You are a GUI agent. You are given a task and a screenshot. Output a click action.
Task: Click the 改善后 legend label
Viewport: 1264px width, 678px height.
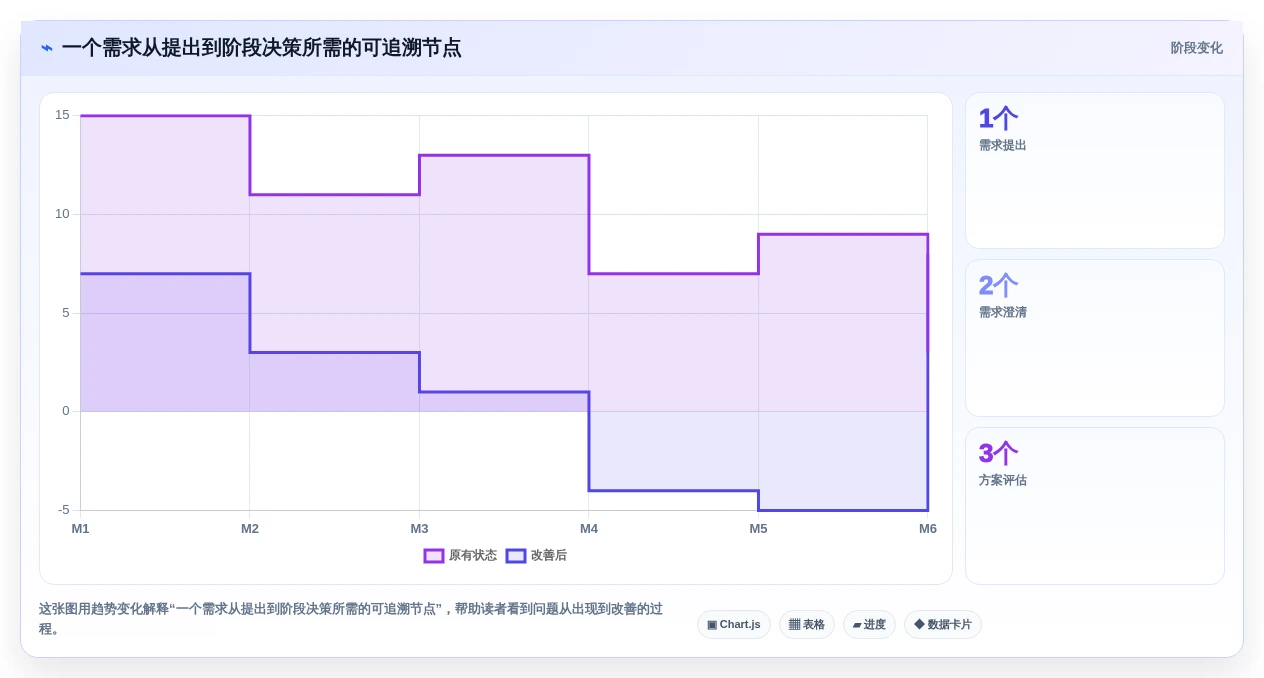click(x=549, y=556)
